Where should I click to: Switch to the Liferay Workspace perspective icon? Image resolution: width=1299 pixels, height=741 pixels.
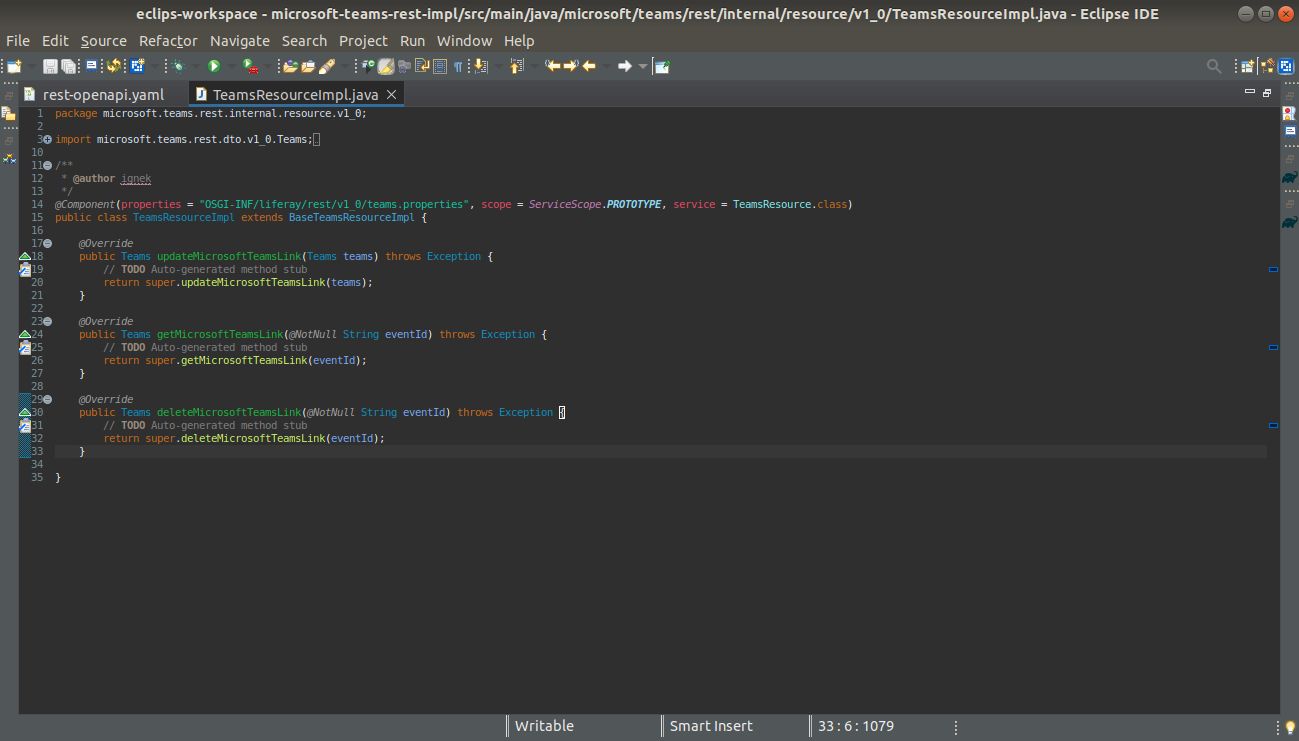(1286, 66)
